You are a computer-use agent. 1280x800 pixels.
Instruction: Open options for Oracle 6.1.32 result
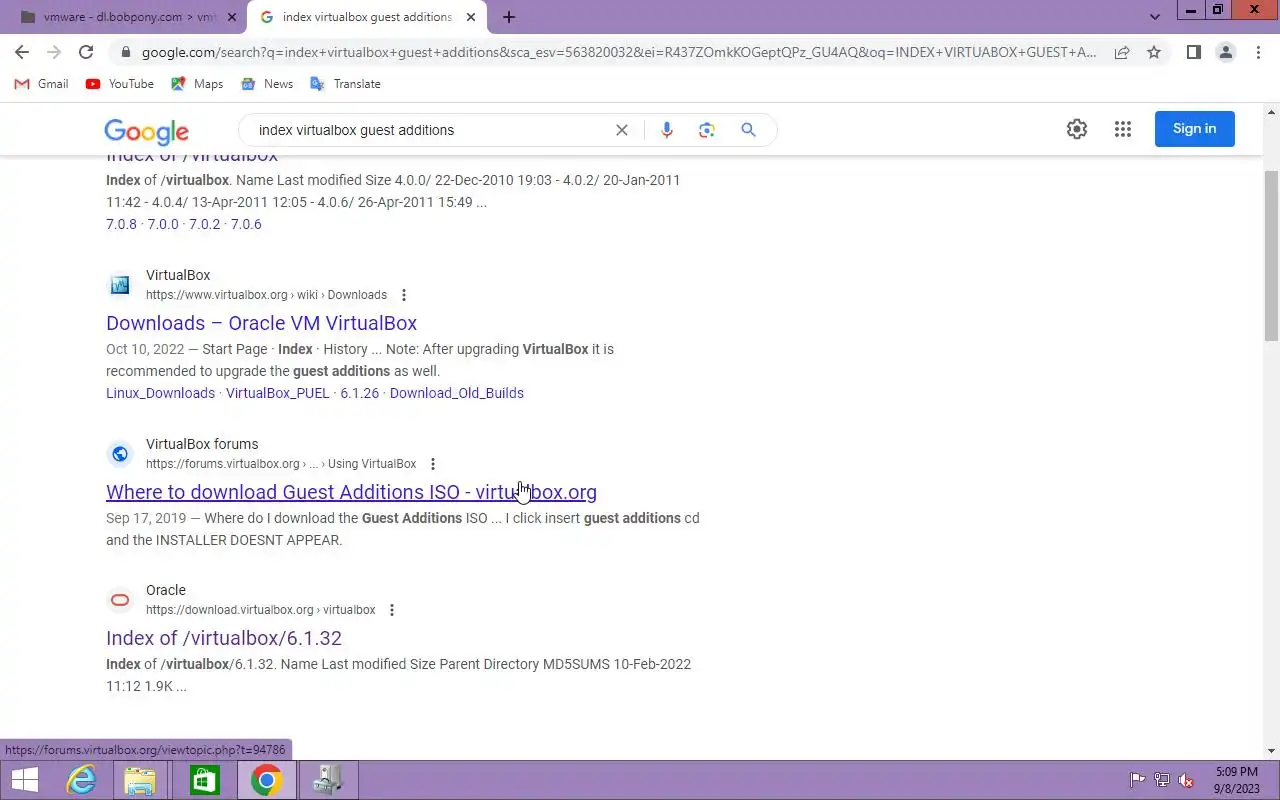392,610
